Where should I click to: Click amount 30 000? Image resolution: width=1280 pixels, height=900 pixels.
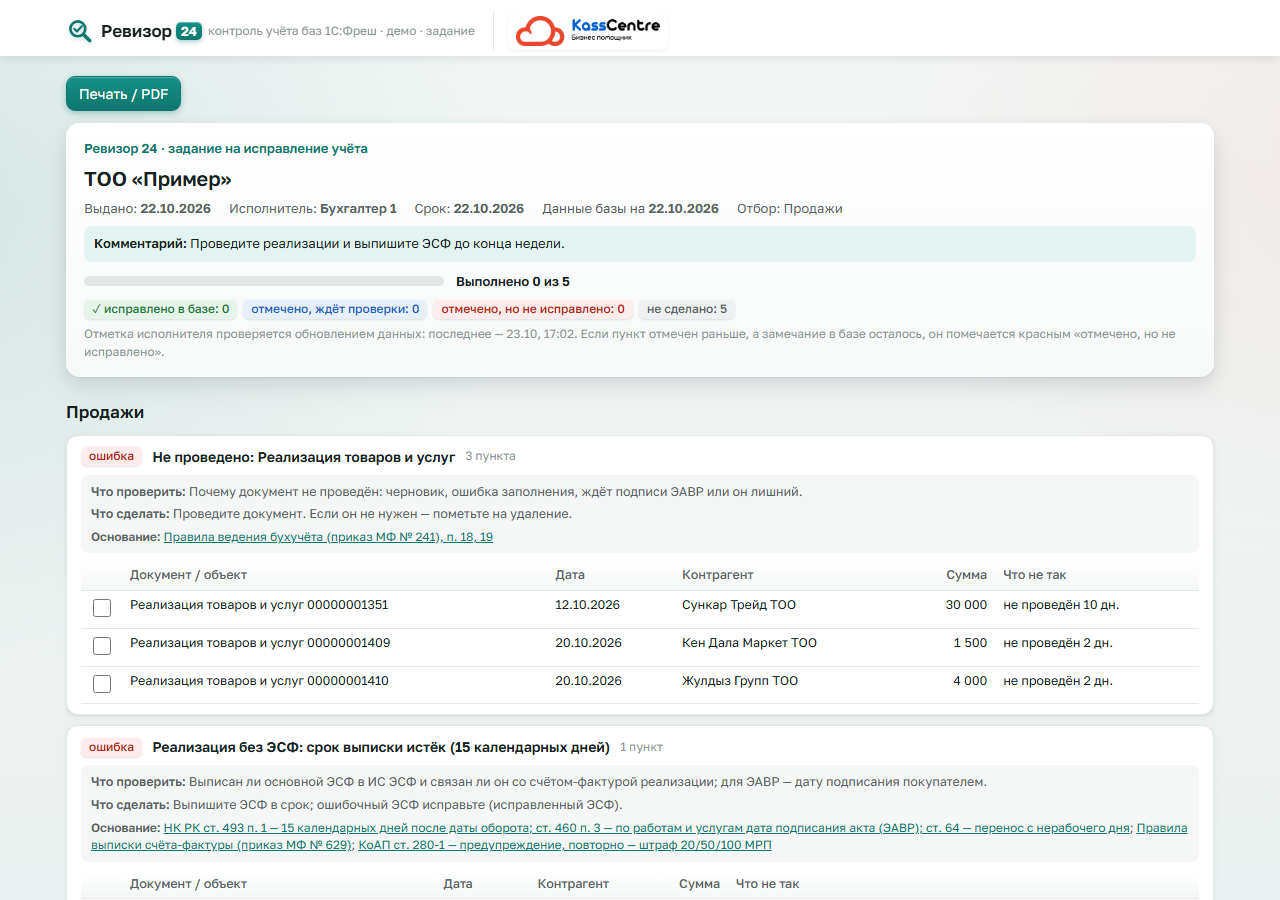(966, 605)
